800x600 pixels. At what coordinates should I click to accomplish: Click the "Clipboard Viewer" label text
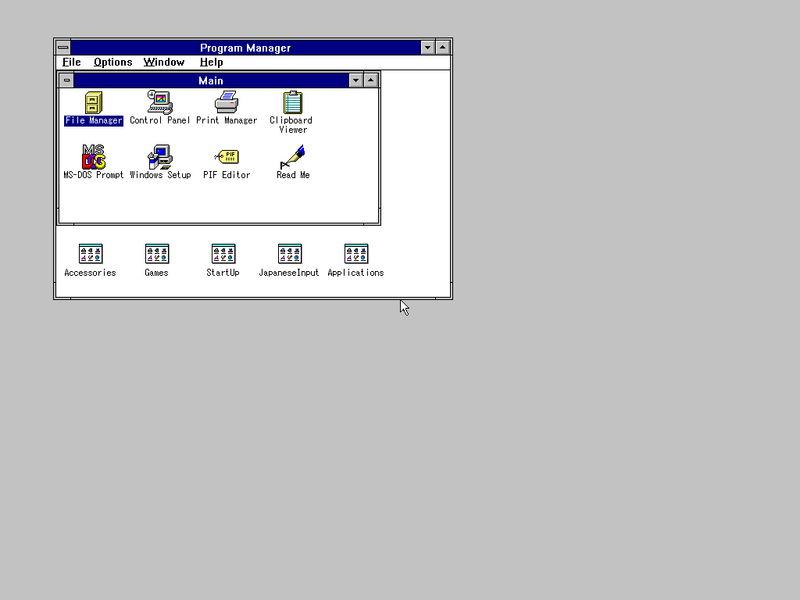coord(291,125)
